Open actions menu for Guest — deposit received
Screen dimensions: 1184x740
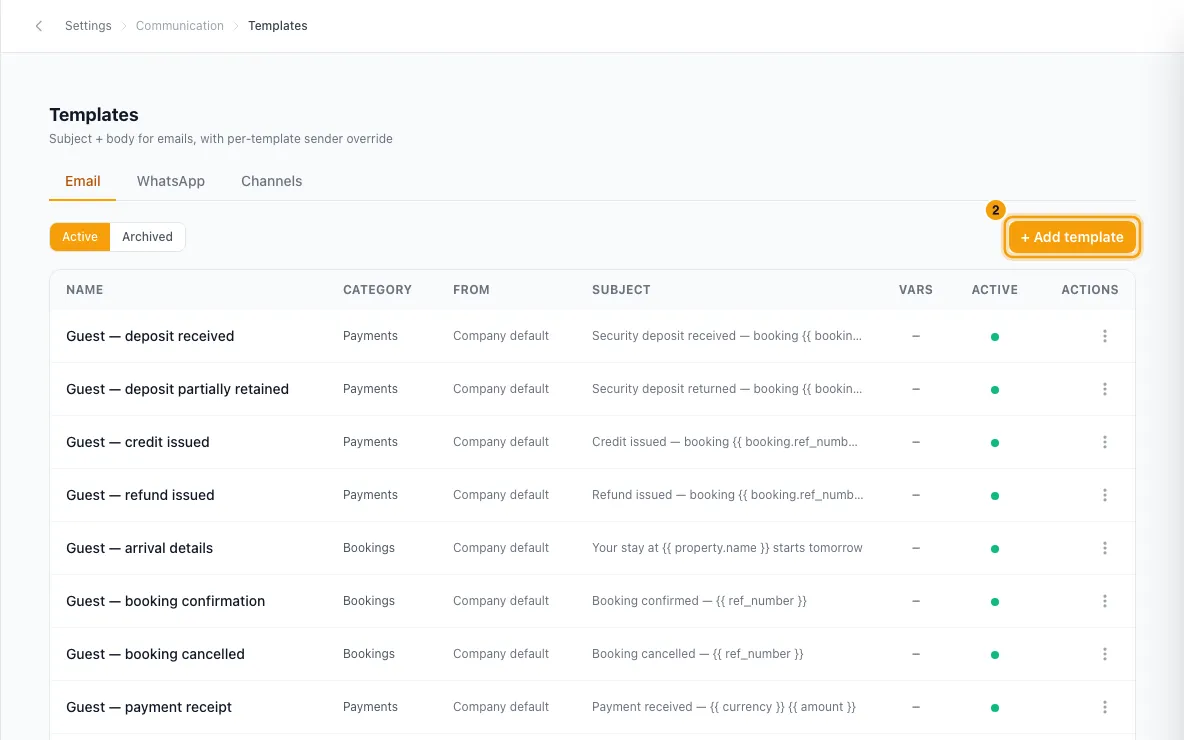(1104, 336)
